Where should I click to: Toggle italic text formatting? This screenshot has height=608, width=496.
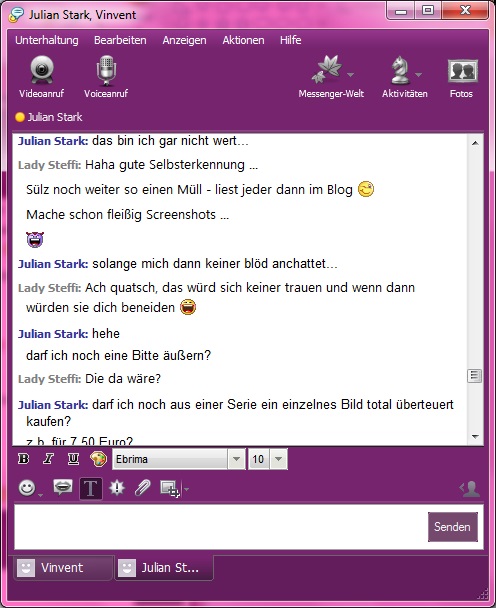coord(48,459)
